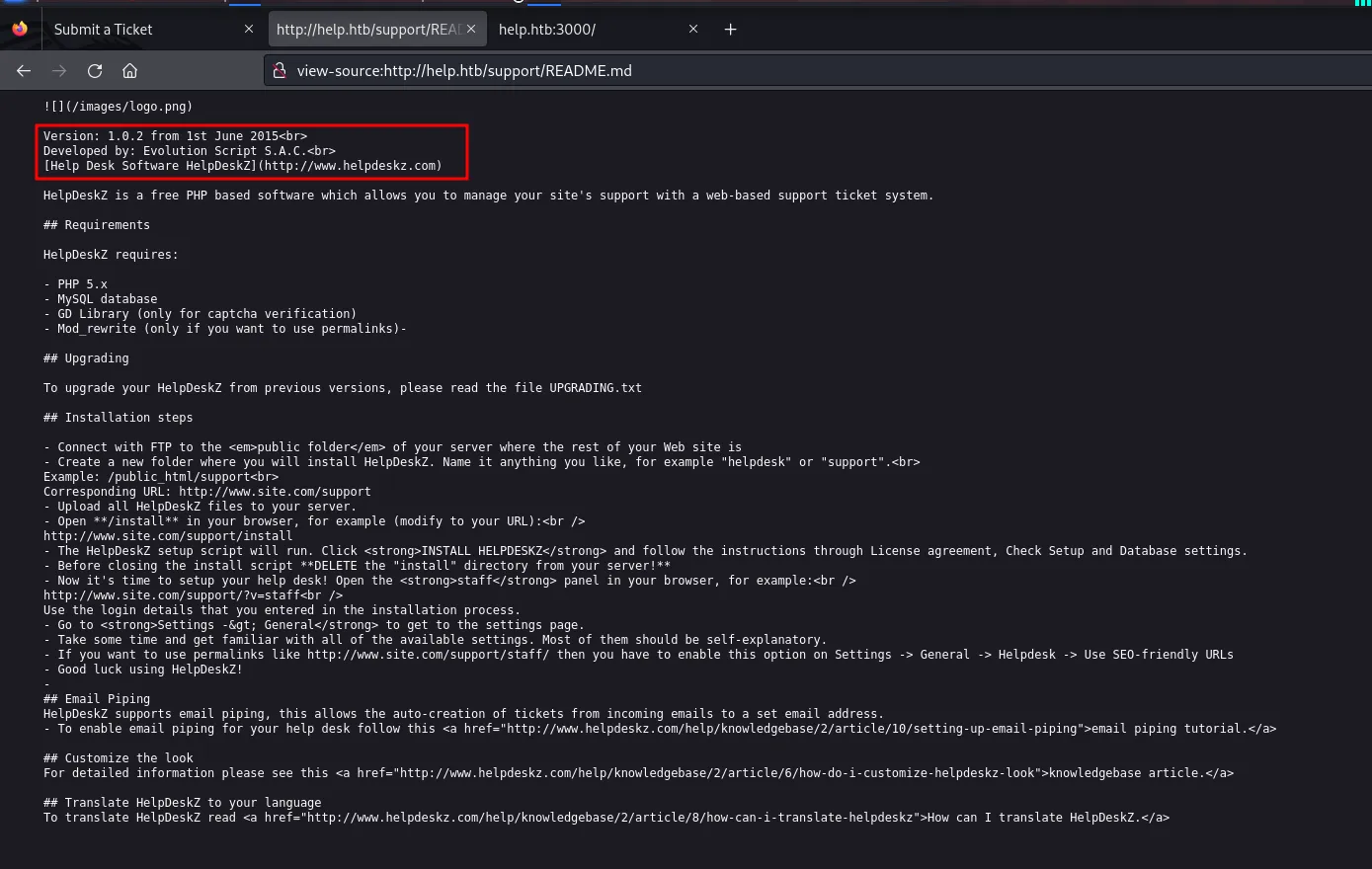This screenshot has height=869, width=1372.
Task: Click the SEO-friendly URLs permalinks line
Action: (638, 655)
